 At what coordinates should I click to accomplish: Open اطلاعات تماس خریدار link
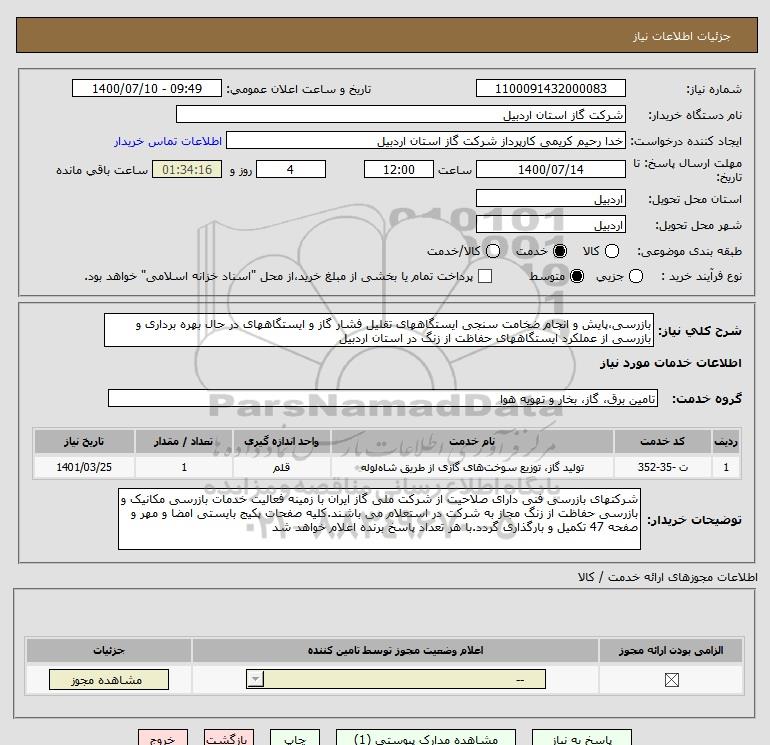(x=168, y=141)
